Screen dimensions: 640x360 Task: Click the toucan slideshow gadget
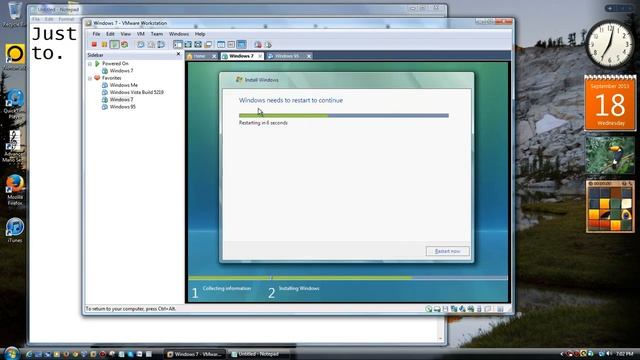610,155
